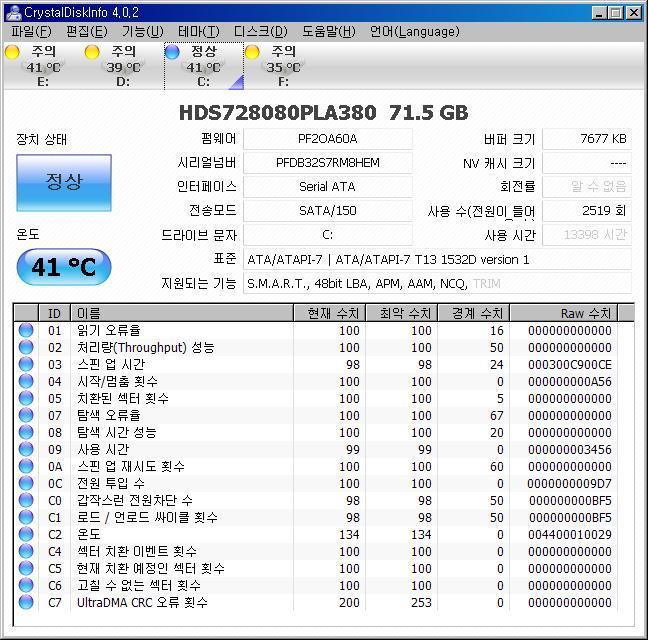Image resolution: width=648 pixels, height=640 pixels.
Task: Click status orb for attribute 03 스핀 업 시간
Action: click(x=26, y=364)
